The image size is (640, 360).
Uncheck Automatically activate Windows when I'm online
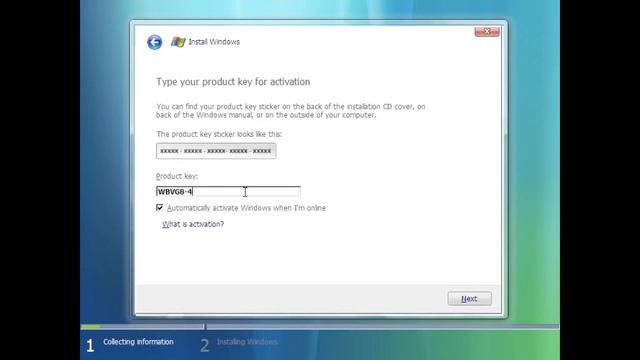pos(160,208)
